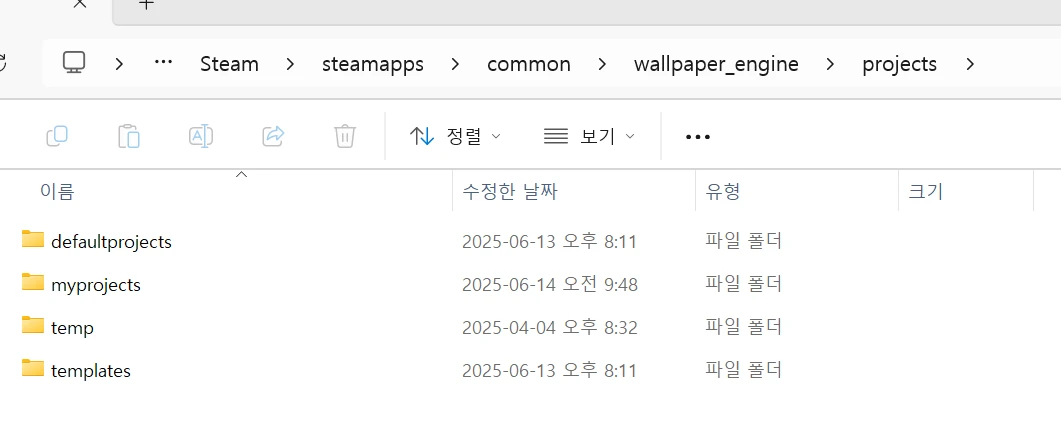Expand chevron after projects in address bar
This screenshot has height=442, width=1061.
pyautogui.click(x=969, y=64)
